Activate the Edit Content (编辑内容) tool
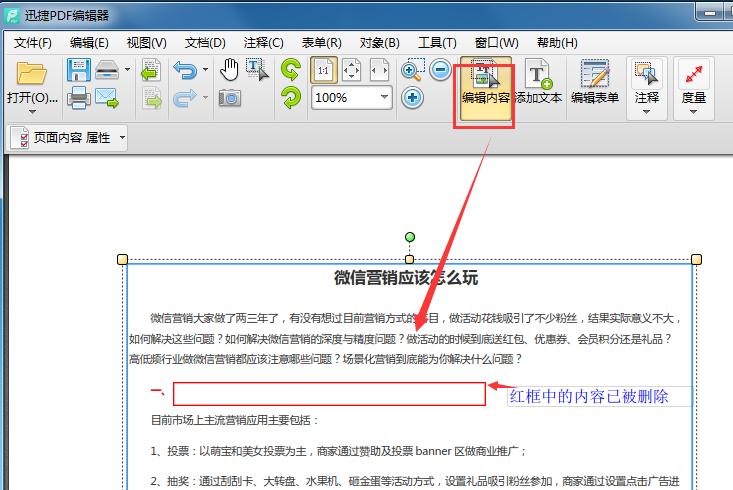The height and width of the screenshot is (490, 733). click(485, 87)
